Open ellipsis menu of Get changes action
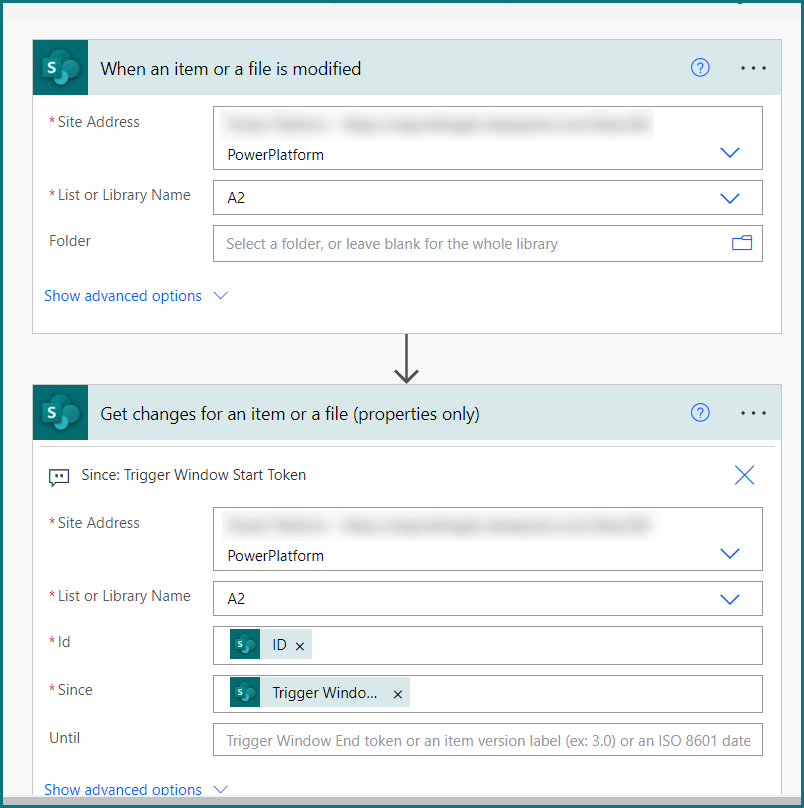Image resolution: width=804 pixels, height=808 pixels. 753,413
